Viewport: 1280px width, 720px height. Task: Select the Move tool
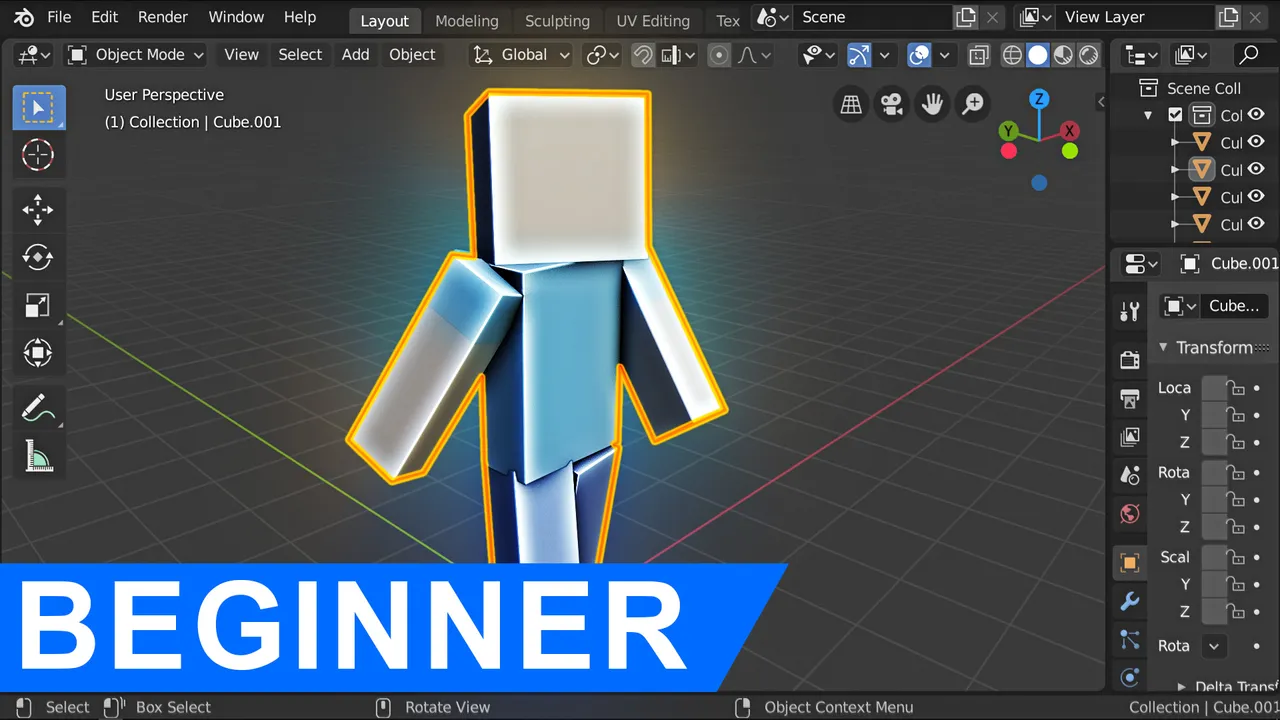[38, 210]
